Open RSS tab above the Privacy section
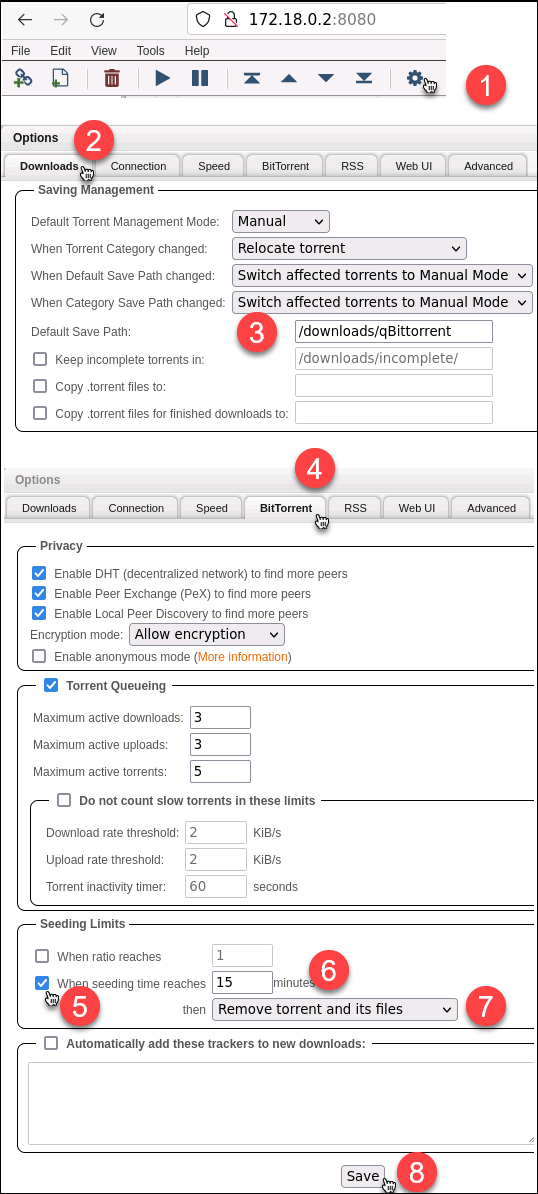The width and height of the screenshot is (538, 1194). (x=355, y=508)
